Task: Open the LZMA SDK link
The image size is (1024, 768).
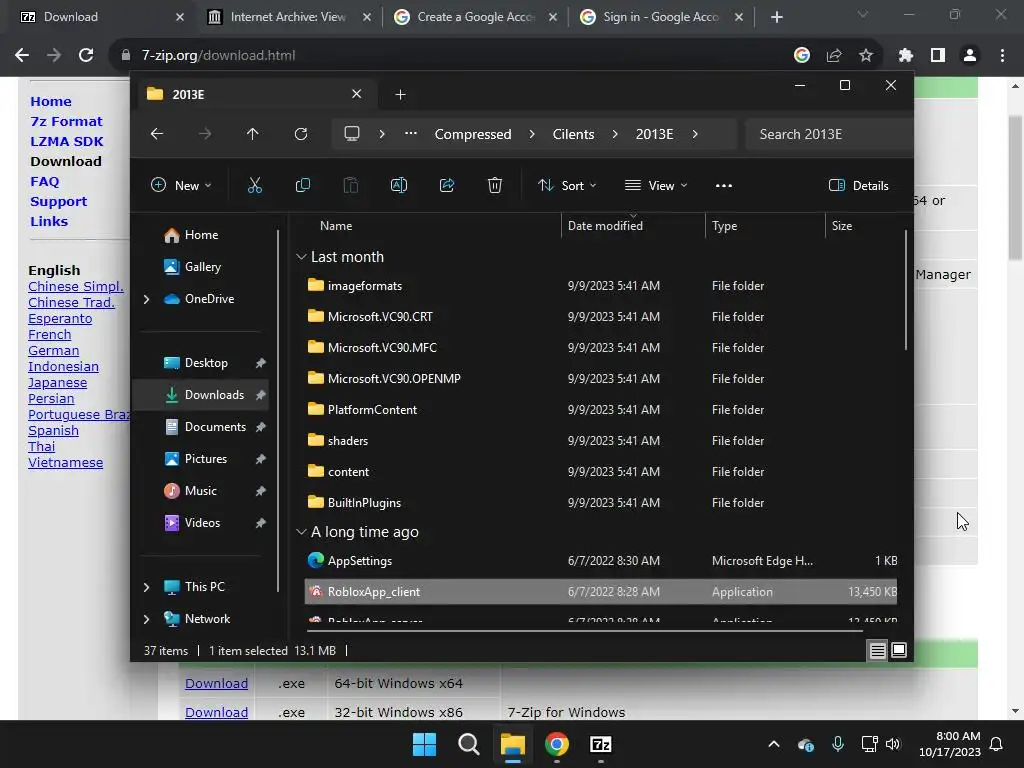Action: [x=67, y=142]
